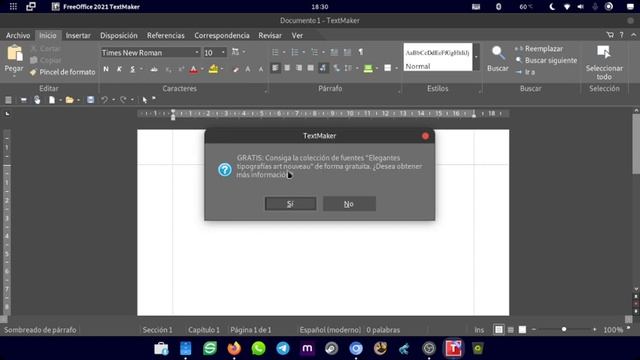640x360 pixels.
Task: Click Reemplazar in the Buscar group
Action: [539, 49]
